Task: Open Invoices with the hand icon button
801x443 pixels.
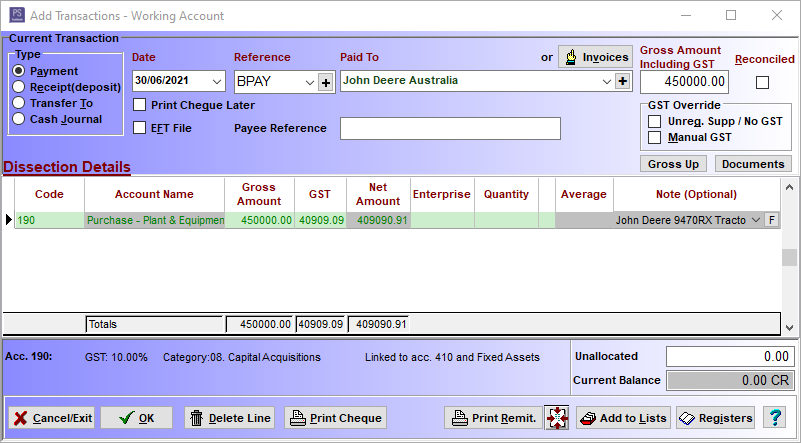Action: [595, 57]
